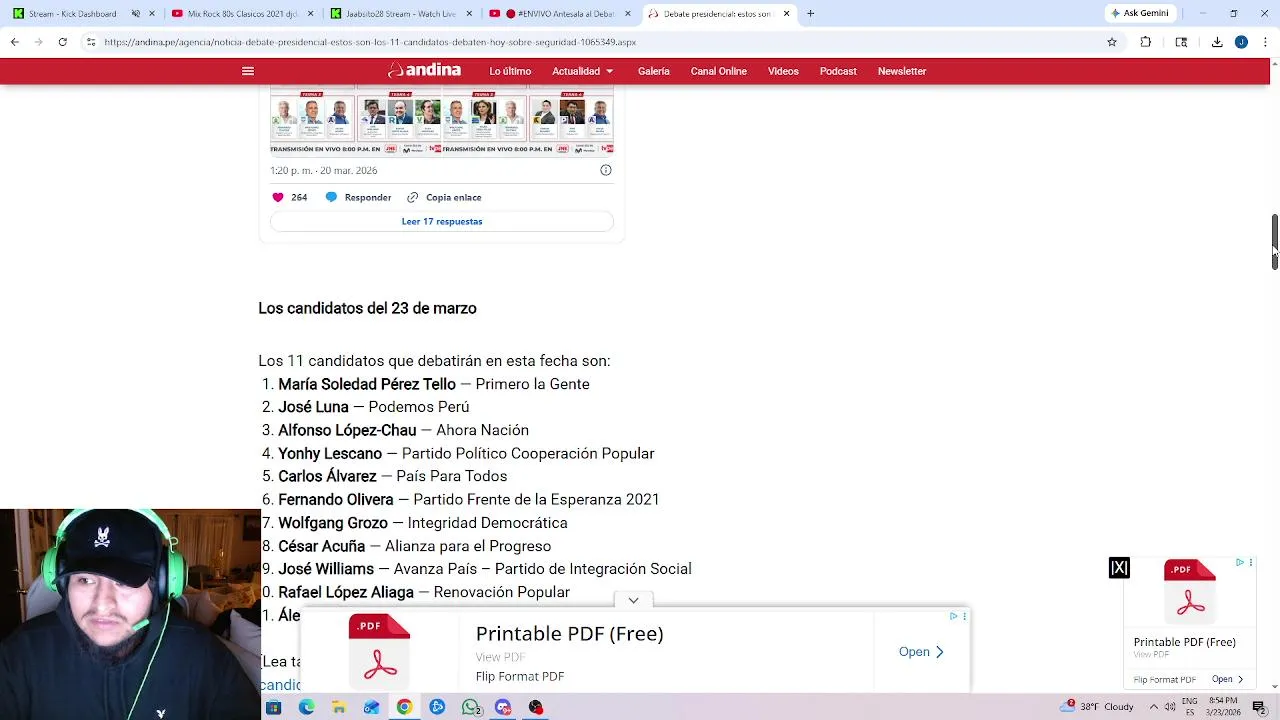Click AdChoices icon on the side ad
Screen dimensions: 1280x720
(1240, 563)
